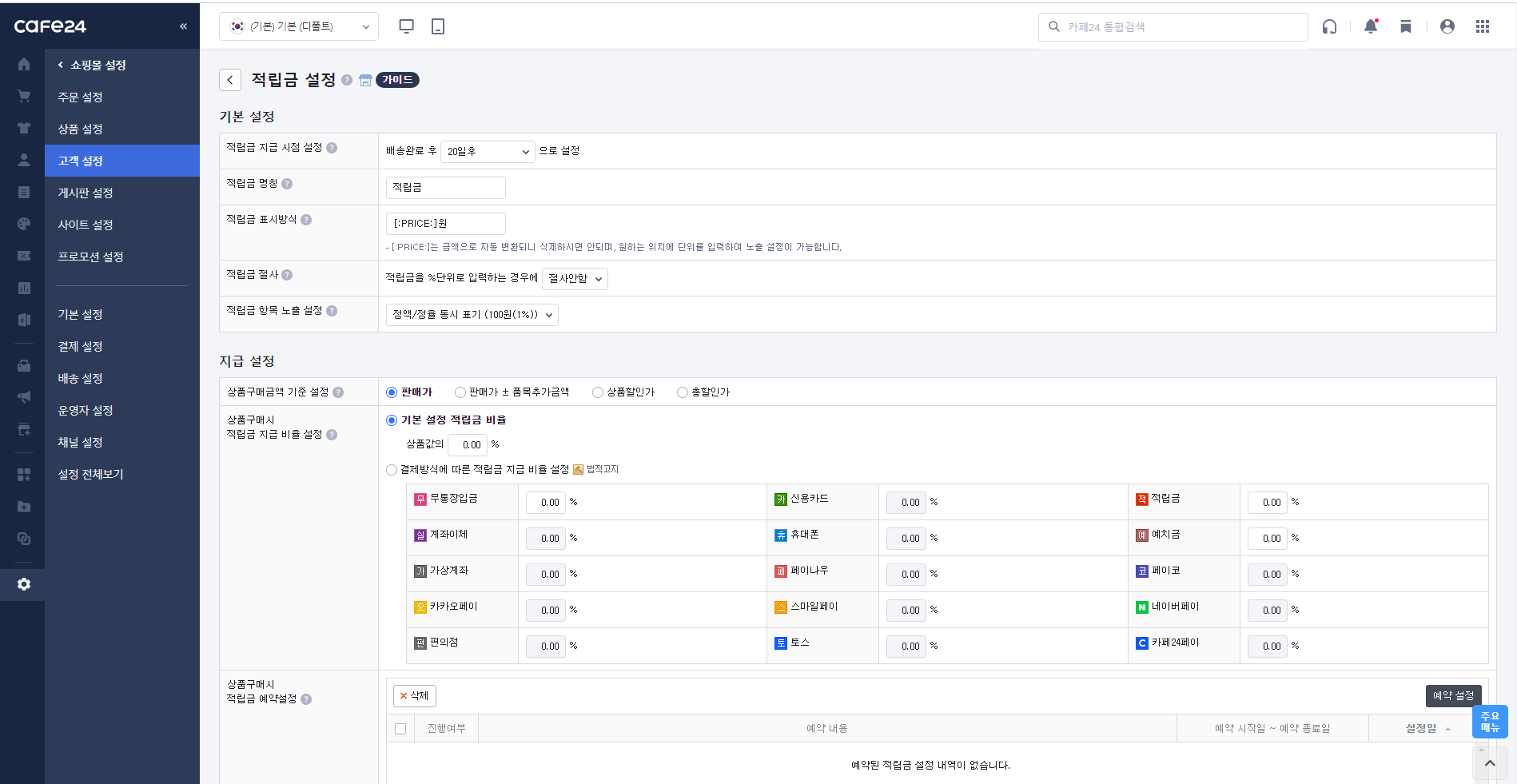Select 결제방식에 따른 적립금 지급 비율 radio
The width and height of the screenshot is (1517, 784).
coord(392,470)
